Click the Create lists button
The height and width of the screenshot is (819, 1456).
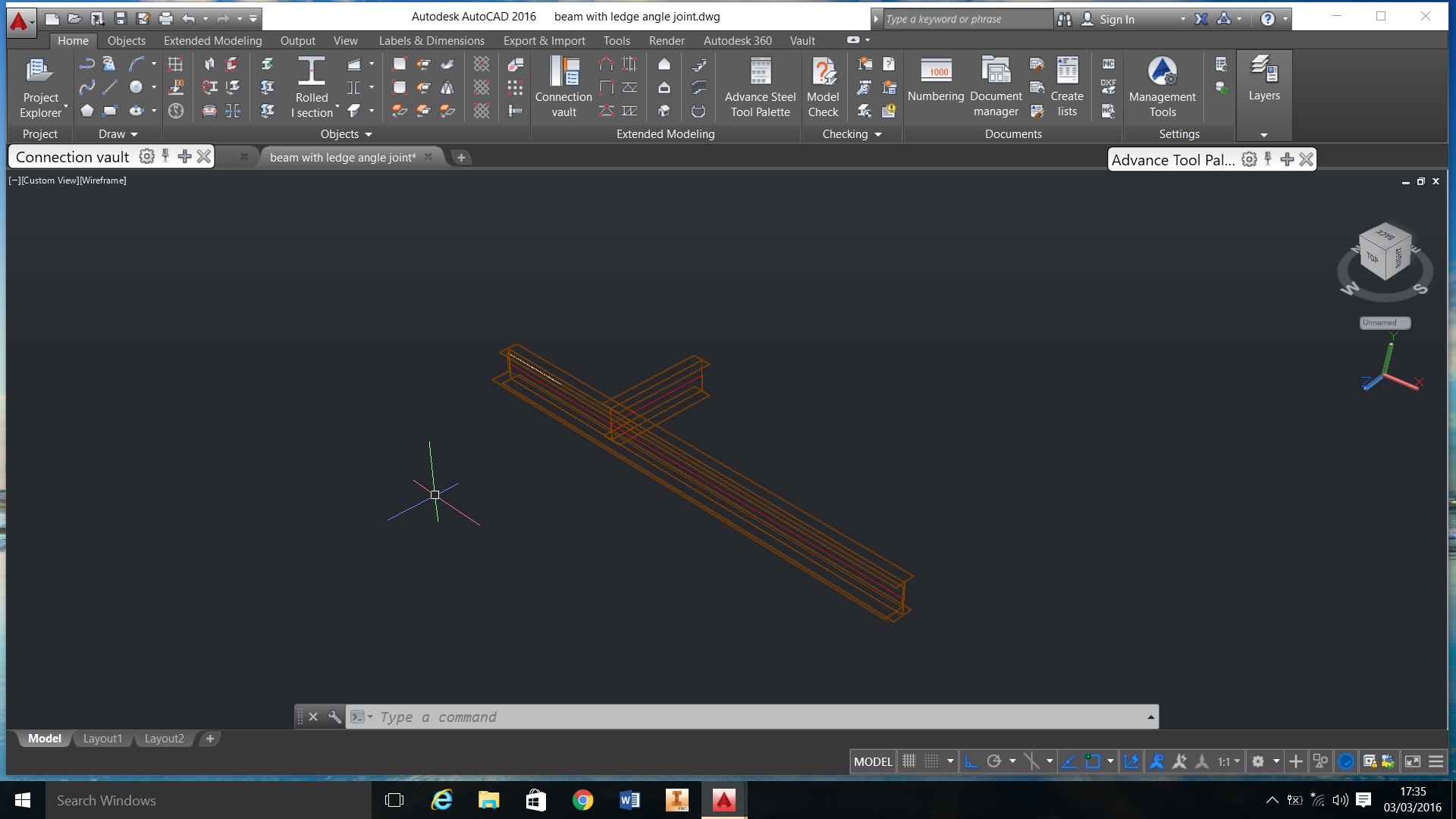pos(1066,87)
